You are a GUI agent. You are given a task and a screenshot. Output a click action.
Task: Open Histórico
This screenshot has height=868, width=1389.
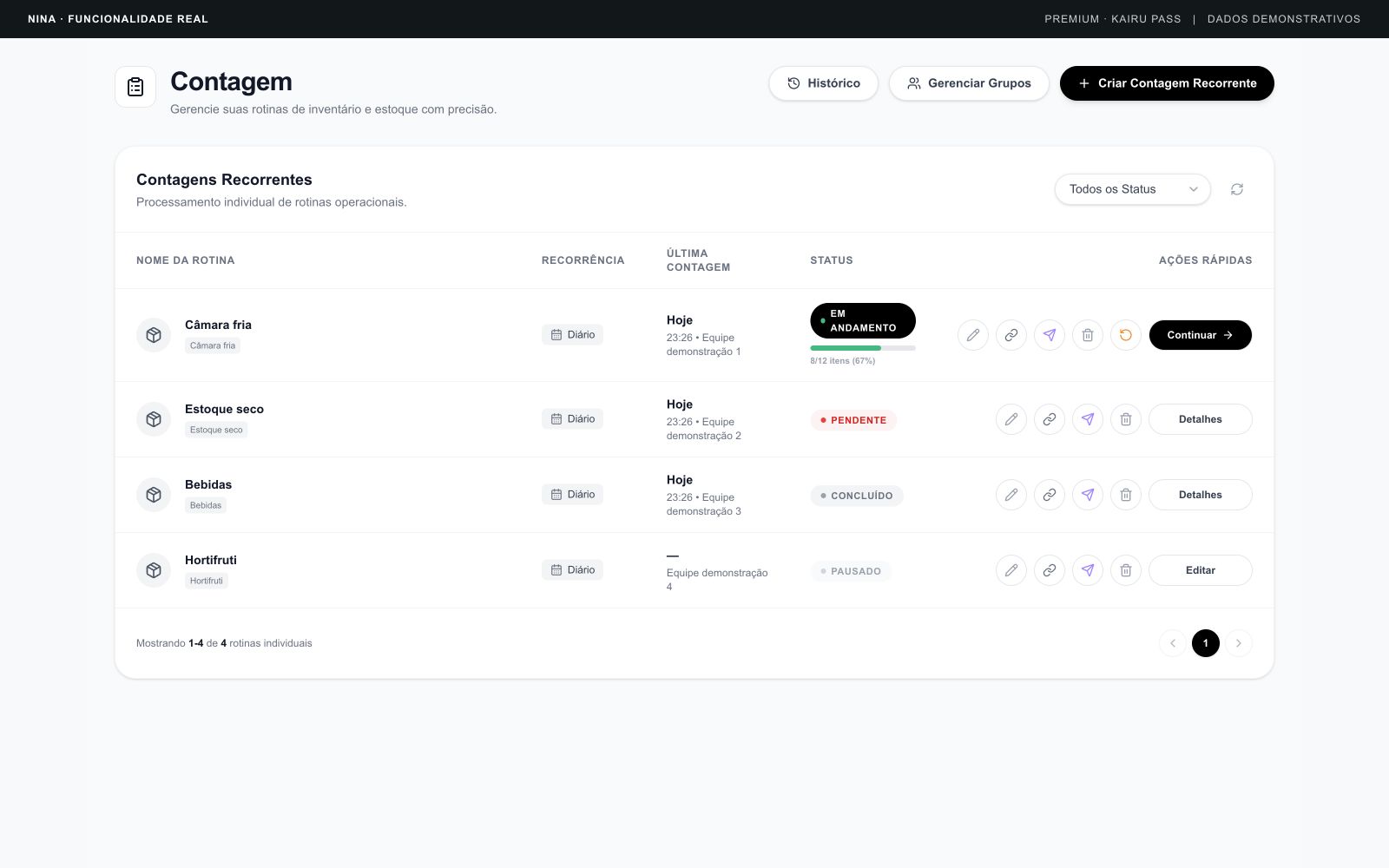coord(823,83)
